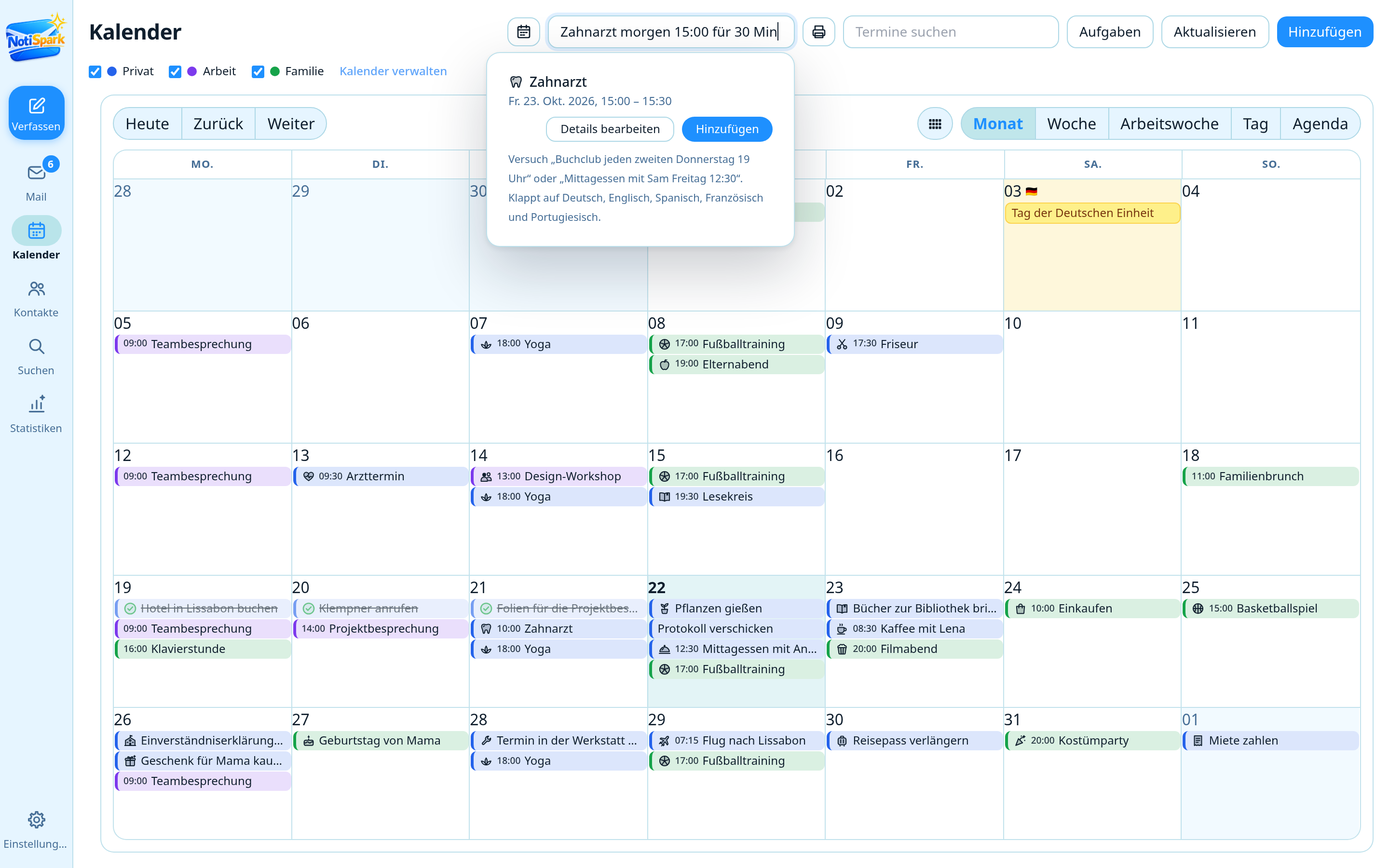This screenshot has height=868, width=1389.
Task: Click Hinzufügen in the Zahnarzt popup
Action: pos(727,129)
